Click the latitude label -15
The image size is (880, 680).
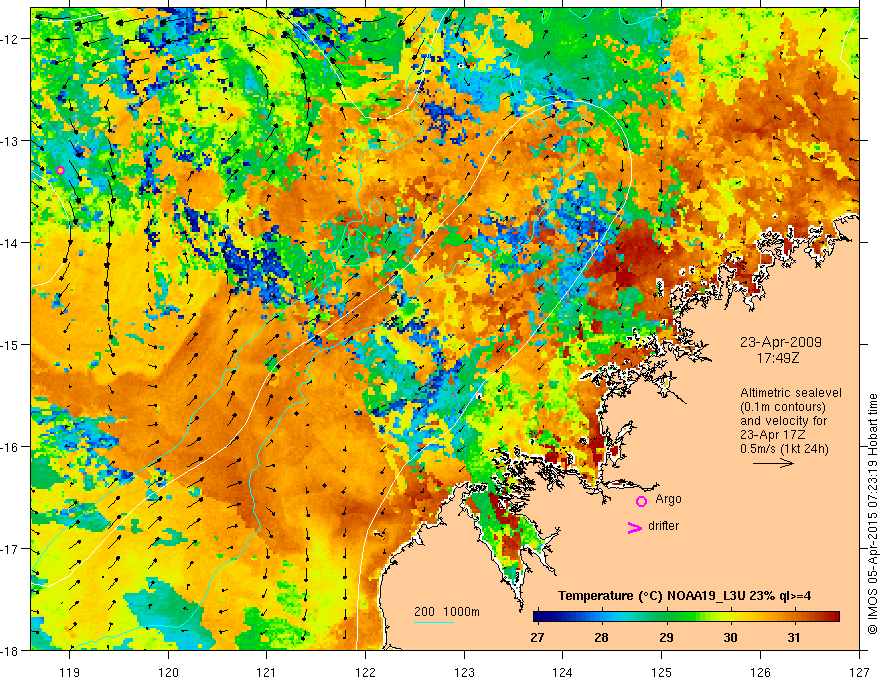click(x=11, y=344)
